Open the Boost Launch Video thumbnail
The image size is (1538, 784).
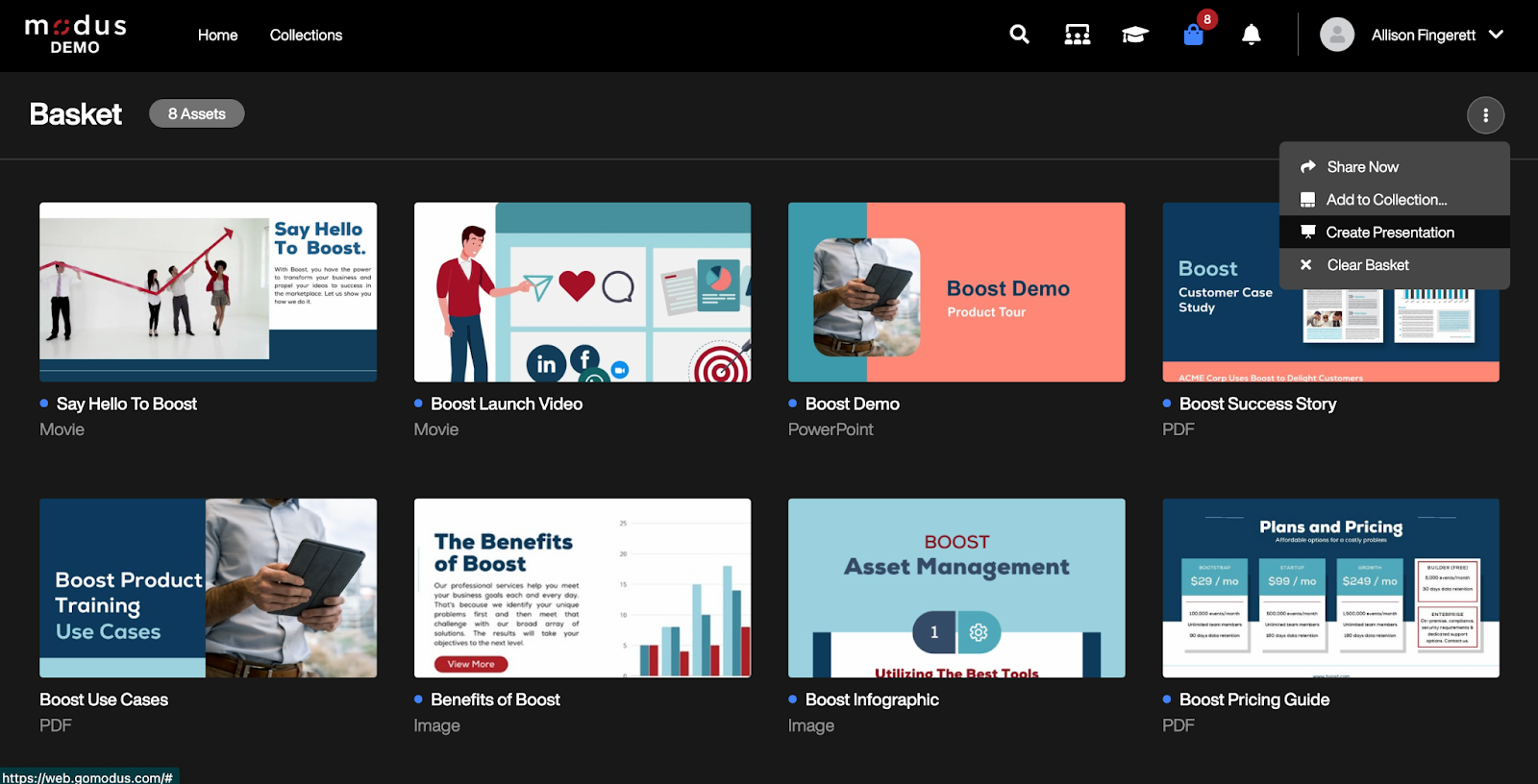click(x=582, y=292)
